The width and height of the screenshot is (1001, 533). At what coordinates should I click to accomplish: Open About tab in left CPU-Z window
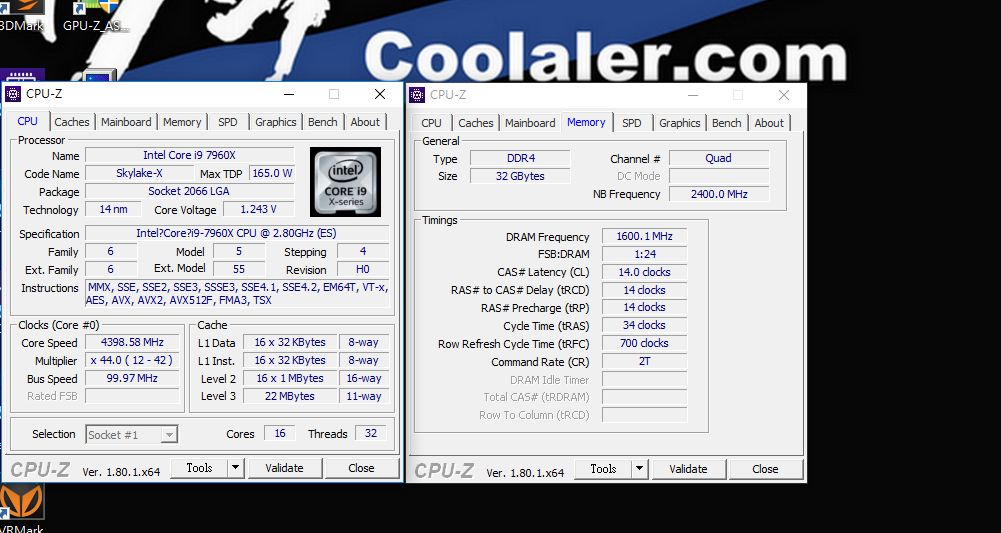(x=365, y=122)
